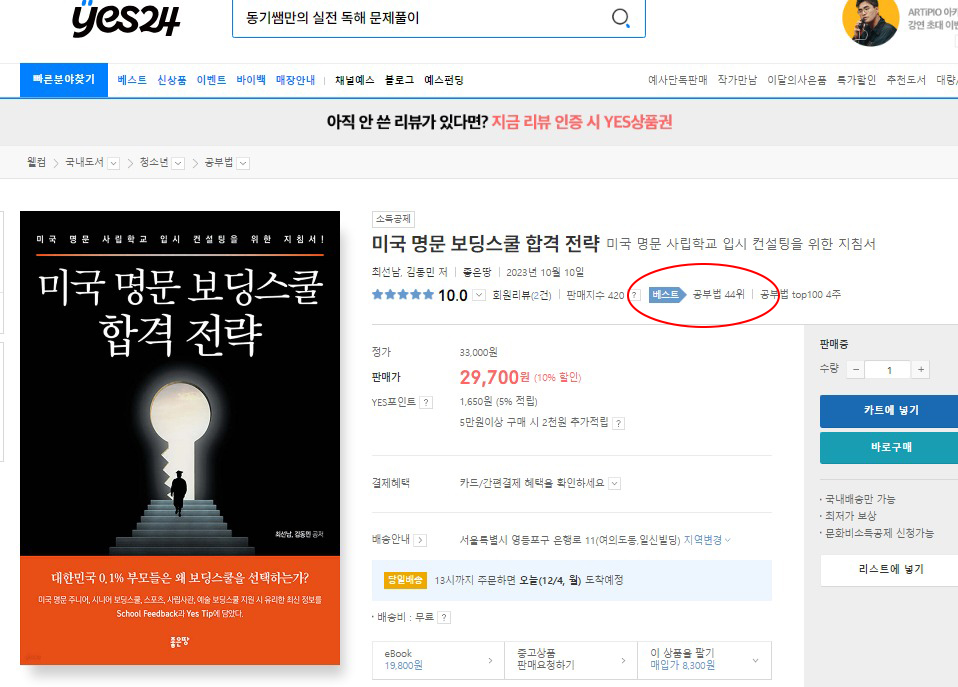This screenshot has width=958, height=687.
Task: Click the five-star rating icons
Action: point(403,295)
